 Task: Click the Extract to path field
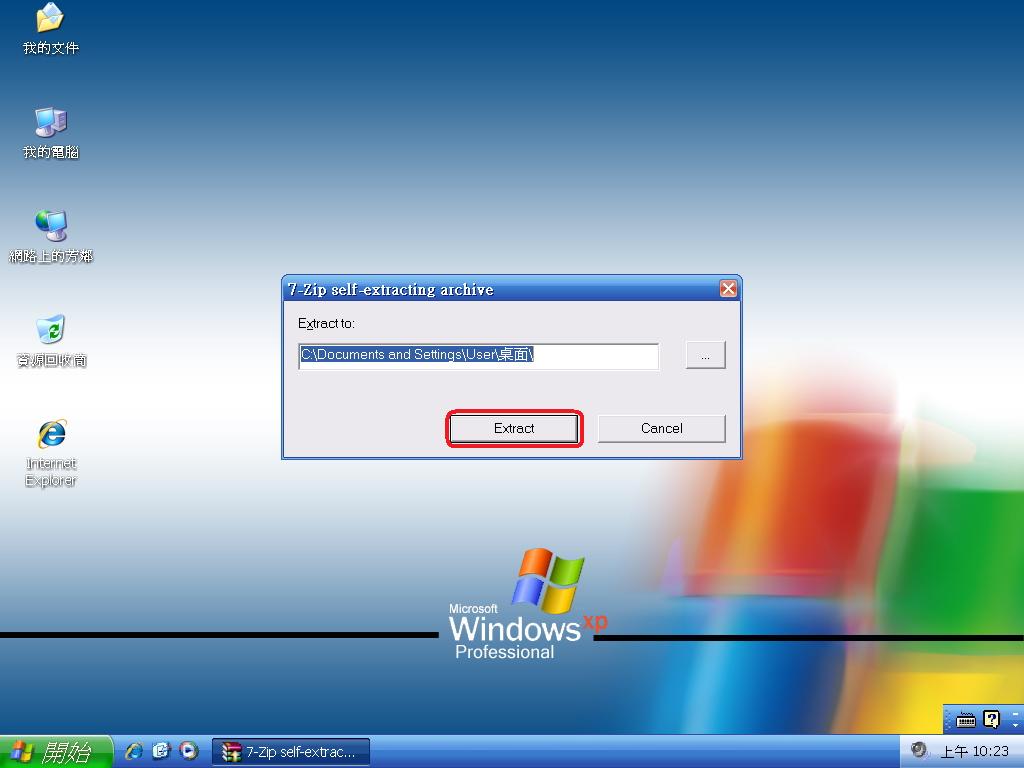[x=478, y=356]
